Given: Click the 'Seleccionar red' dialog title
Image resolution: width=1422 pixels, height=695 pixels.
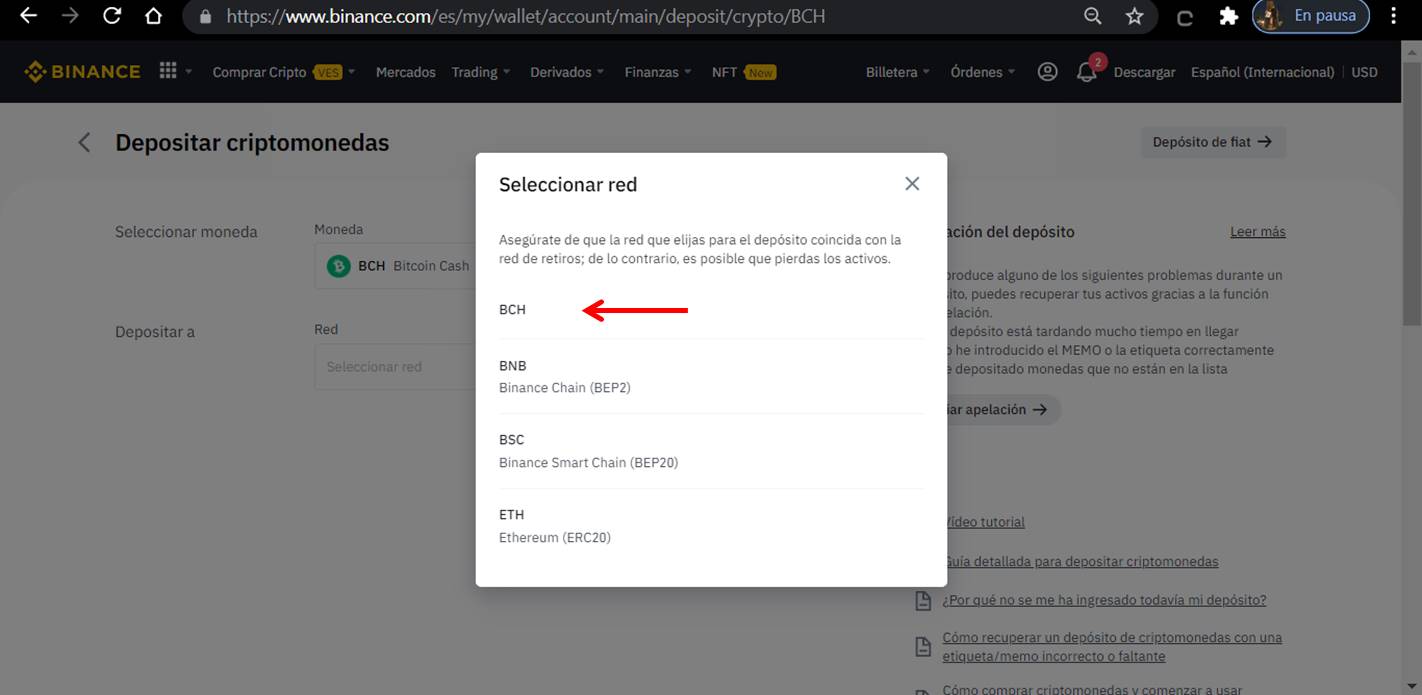Looking at the screenshot, I should pyautogui.click(x=568, y=184).
